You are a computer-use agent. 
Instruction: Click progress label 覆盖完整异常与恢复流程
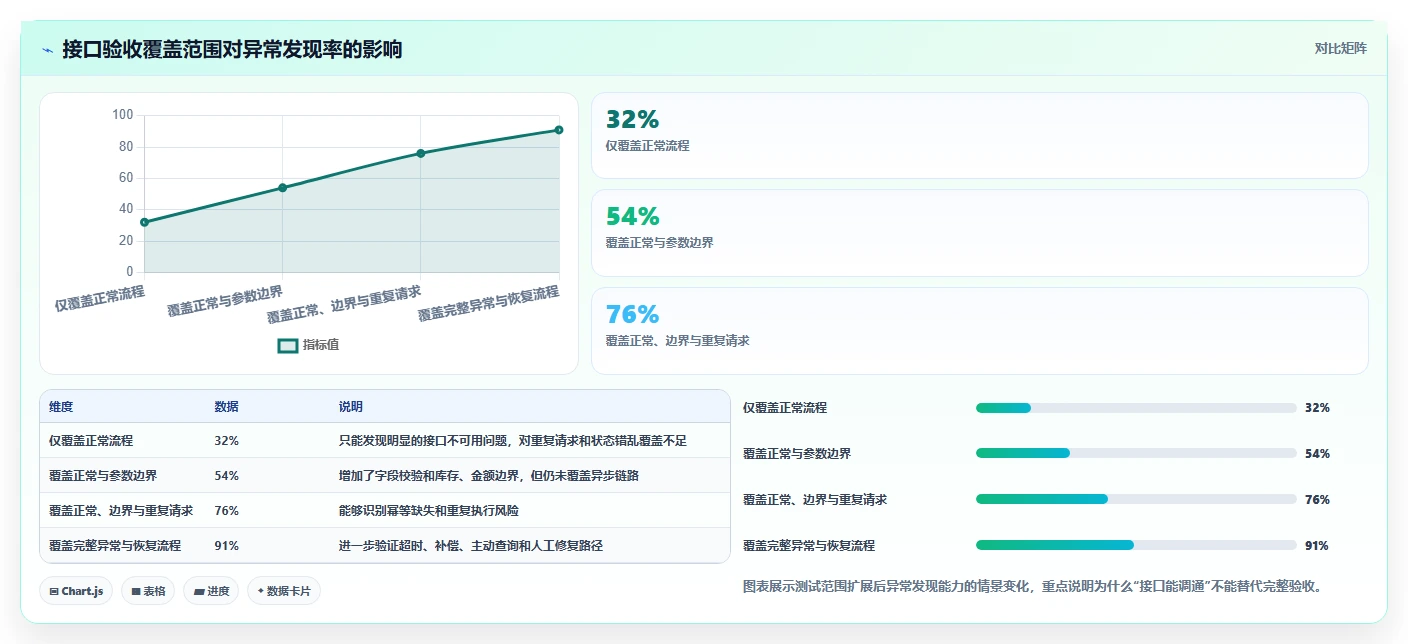pos(809,545)
